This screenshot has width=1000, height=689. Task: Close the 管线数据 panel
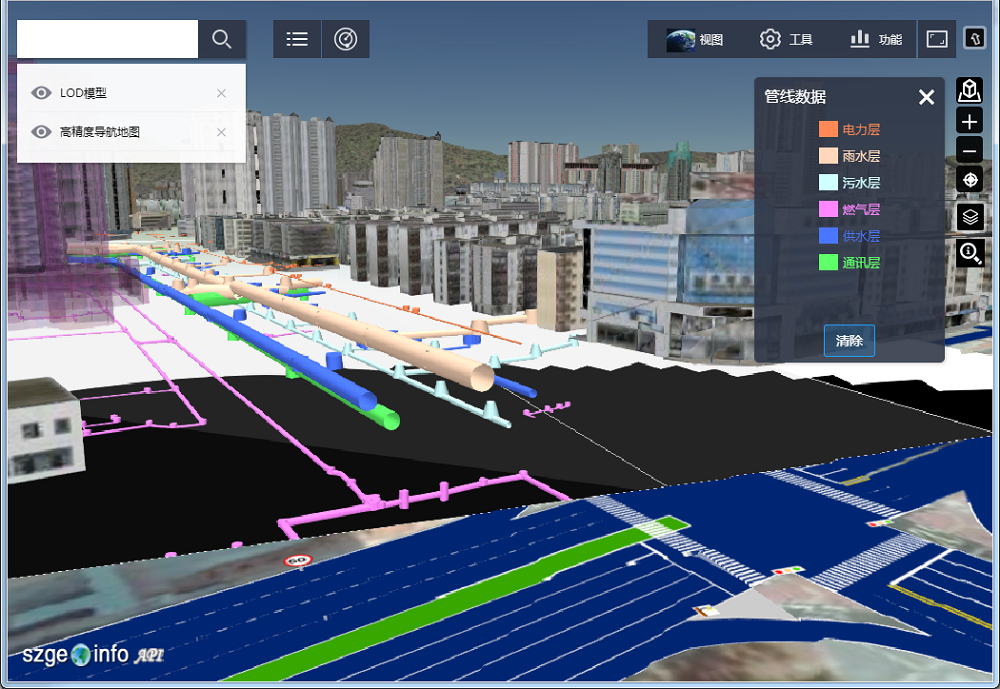926,97
